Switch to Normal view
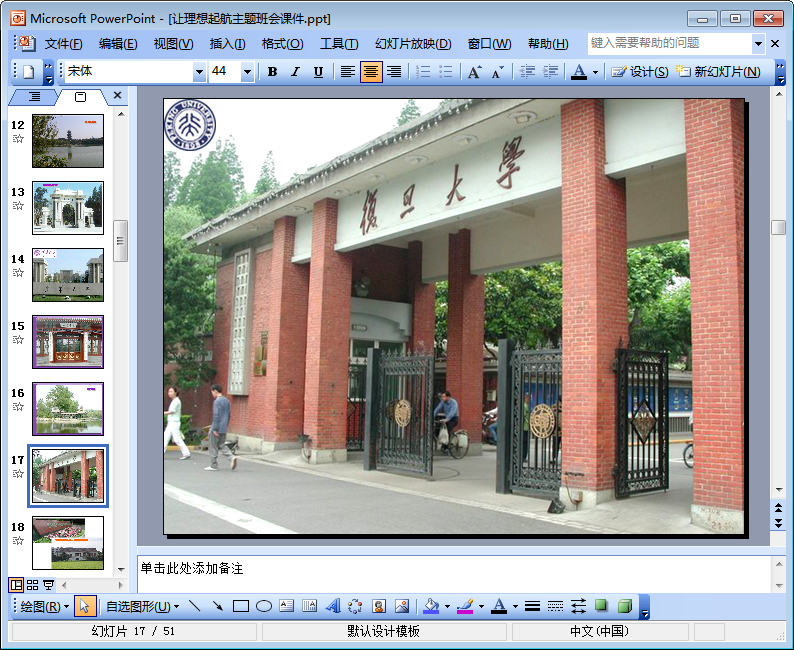 click(x=16, y=585)
